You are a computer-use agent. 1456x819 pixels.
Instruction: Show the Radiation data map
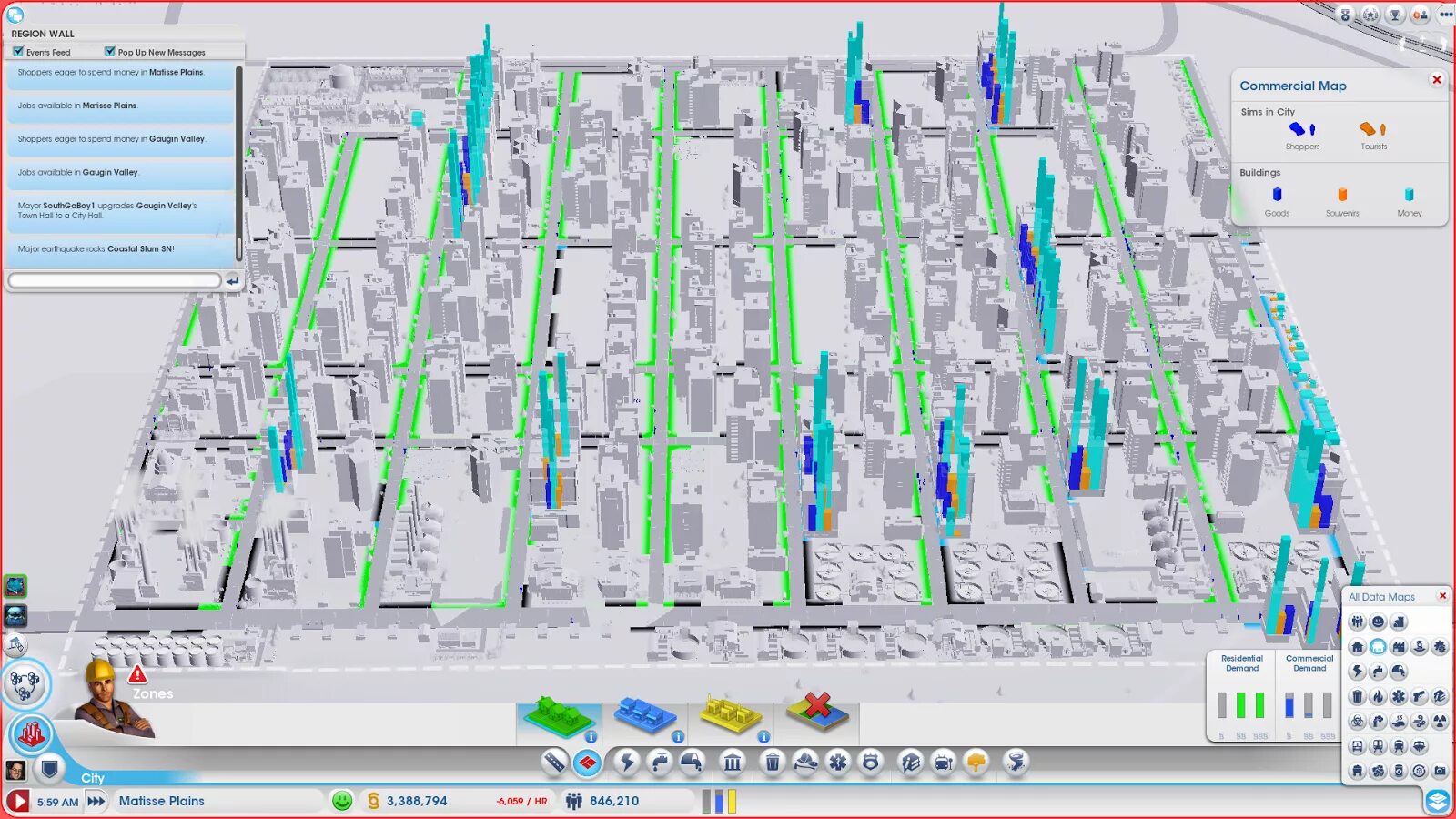coord(1440,722)
